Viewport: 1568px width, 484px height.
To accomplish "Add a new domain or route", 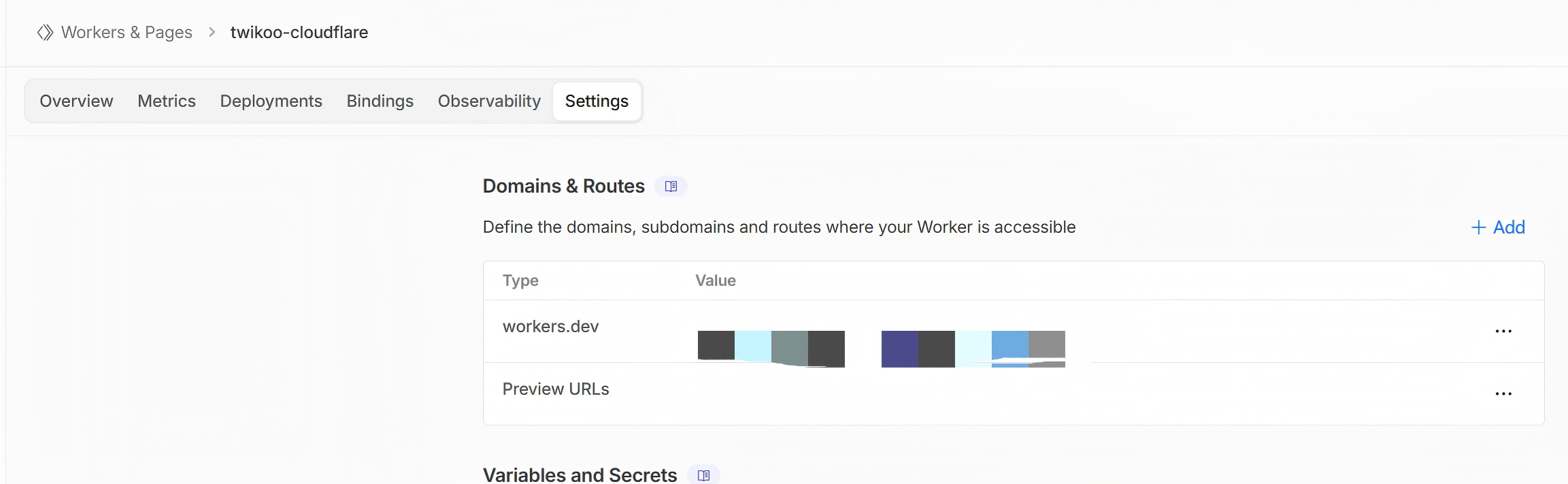I will [x=1498, y=227].
